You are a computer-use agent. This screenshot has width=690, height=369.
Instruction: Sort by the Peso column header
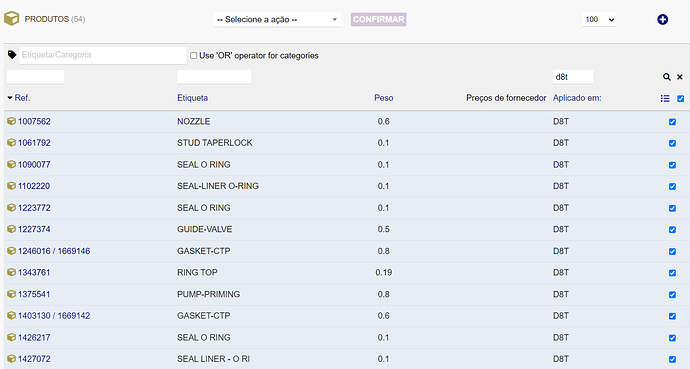point(384,98)
